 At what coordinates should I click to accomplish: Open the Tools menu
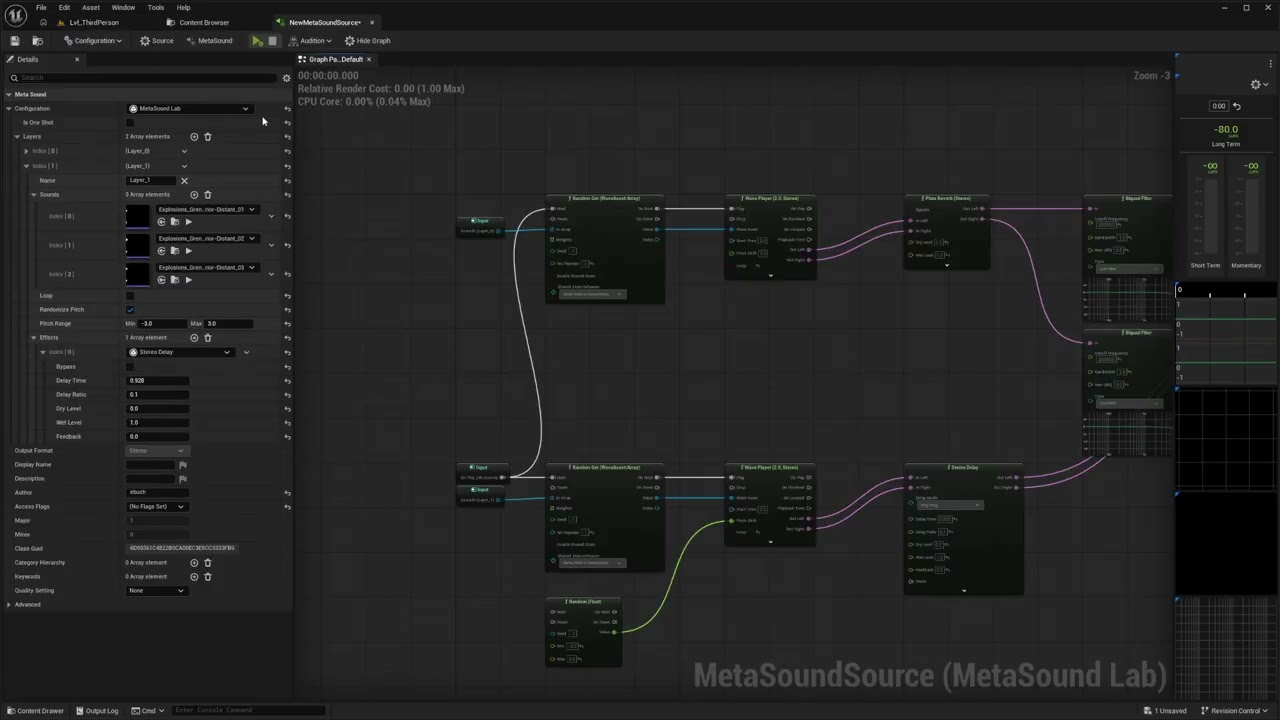coord(156,8)
